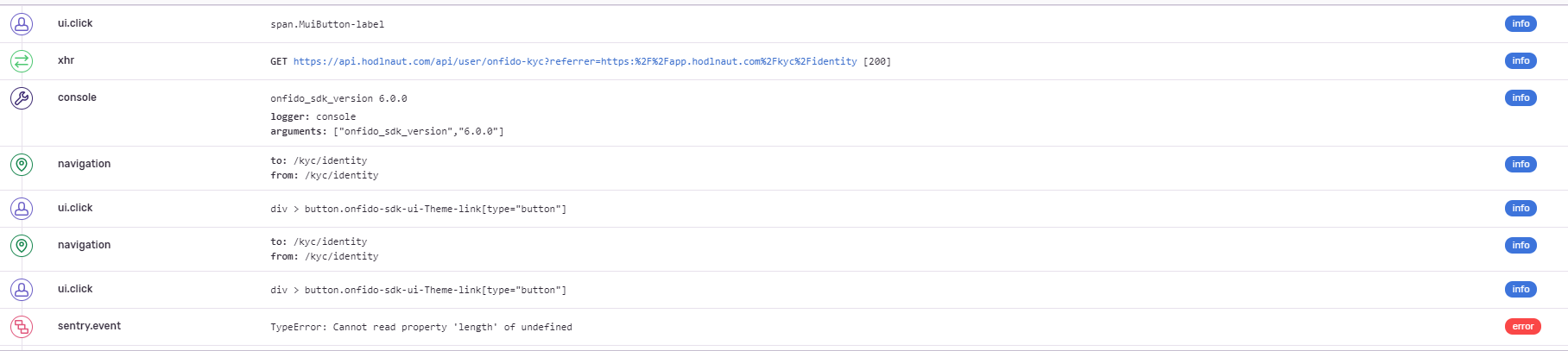The width and height of the screenshot is (1568, 351).
Task: Select the '[200]' status code
Action: pos(877,61)
